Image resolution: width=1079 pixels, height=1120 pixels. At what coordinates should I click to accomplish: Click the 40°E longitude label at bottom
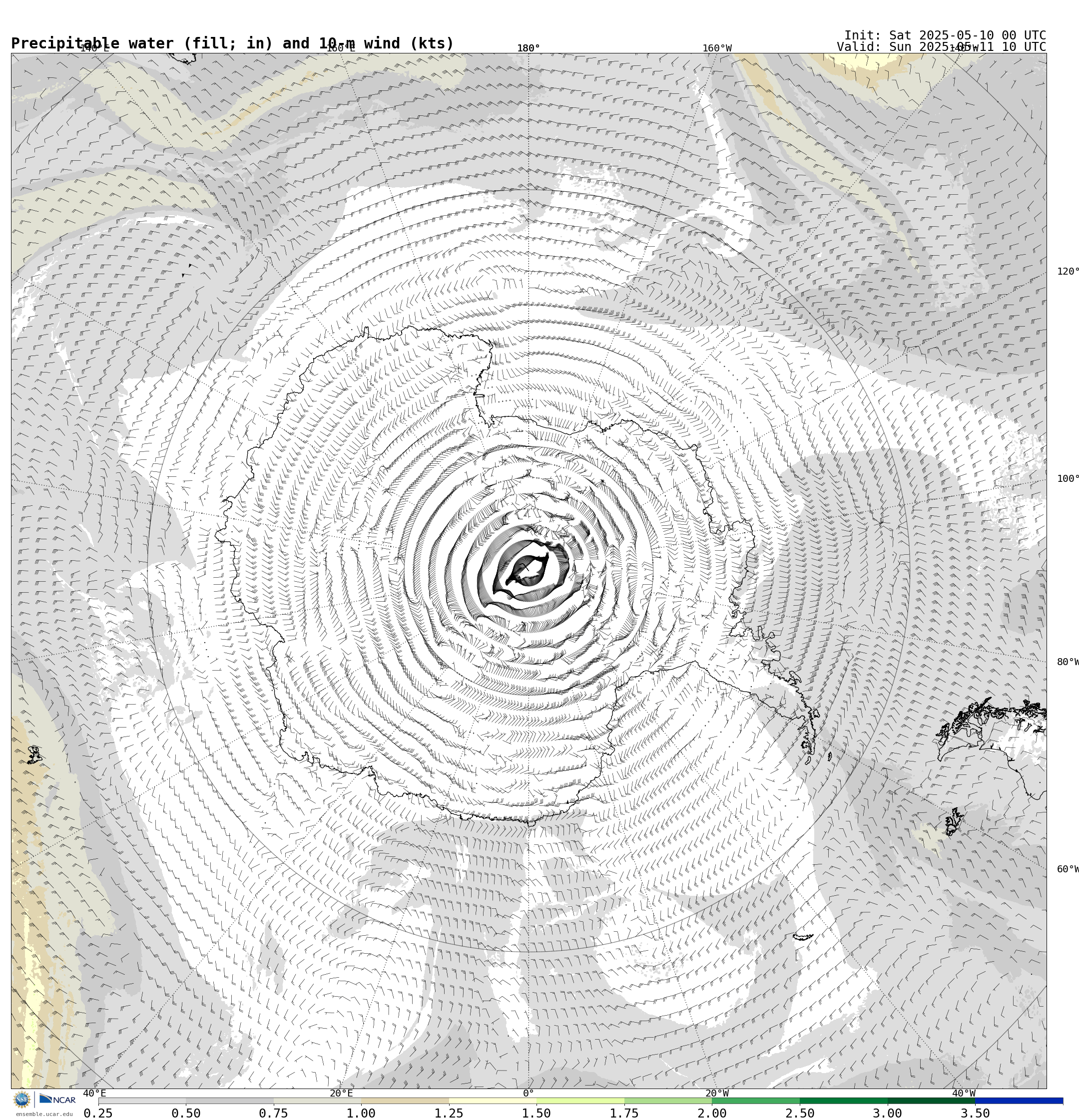coord(94,1094)
